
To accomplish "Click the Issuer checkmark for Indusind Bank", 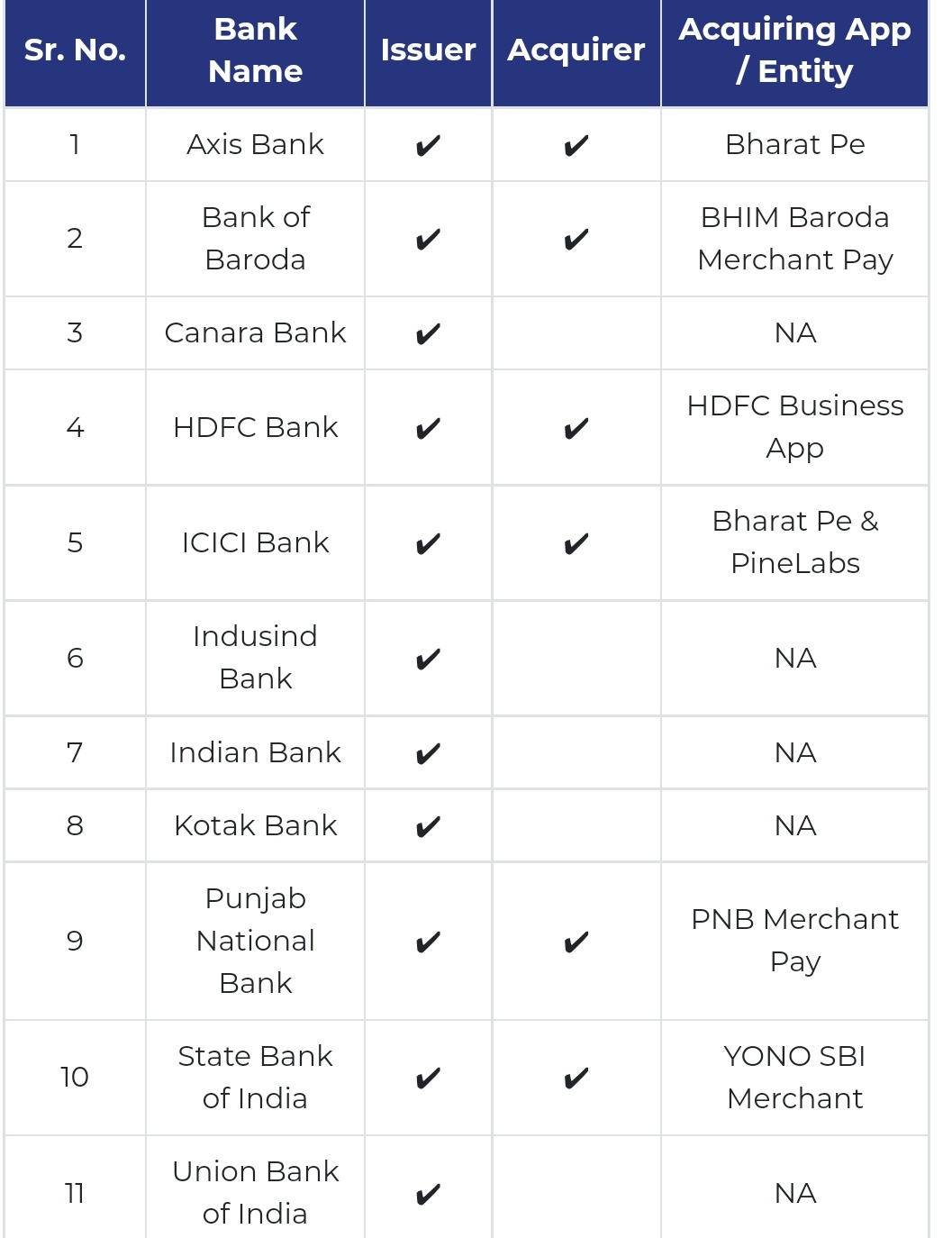I will 428,659.
